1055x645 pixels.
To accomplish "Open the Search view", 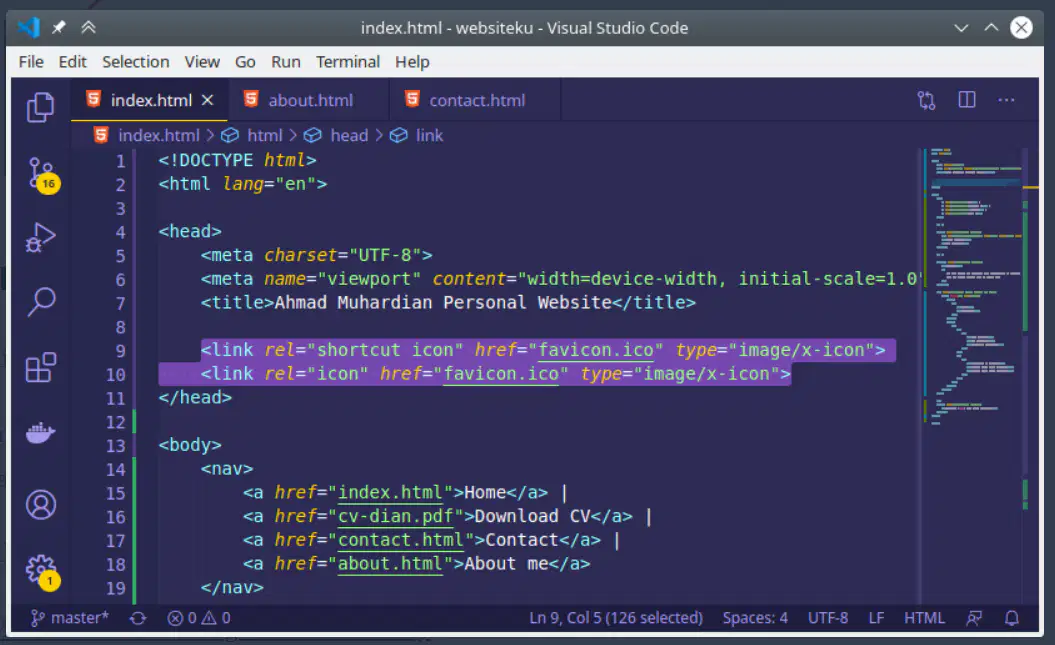I will (x=41, y=302).
